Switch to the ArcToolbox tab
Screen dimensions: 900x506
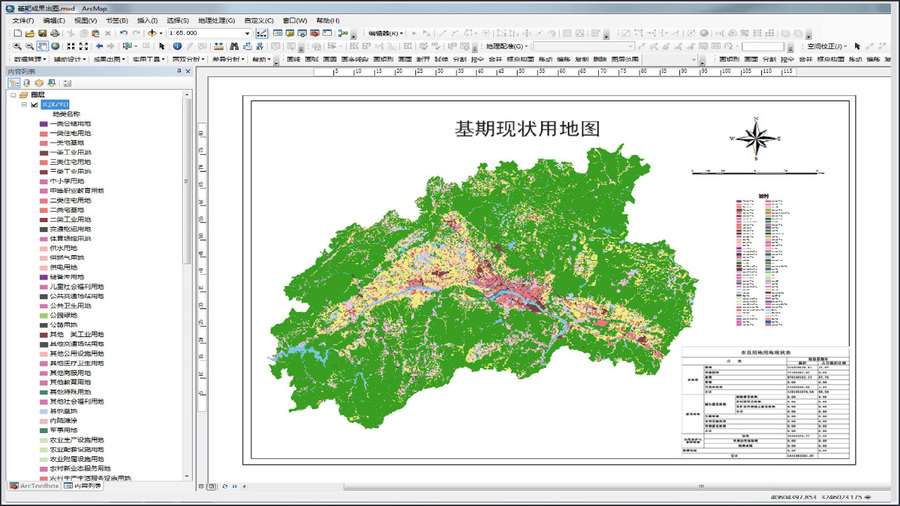pos(34,486)
